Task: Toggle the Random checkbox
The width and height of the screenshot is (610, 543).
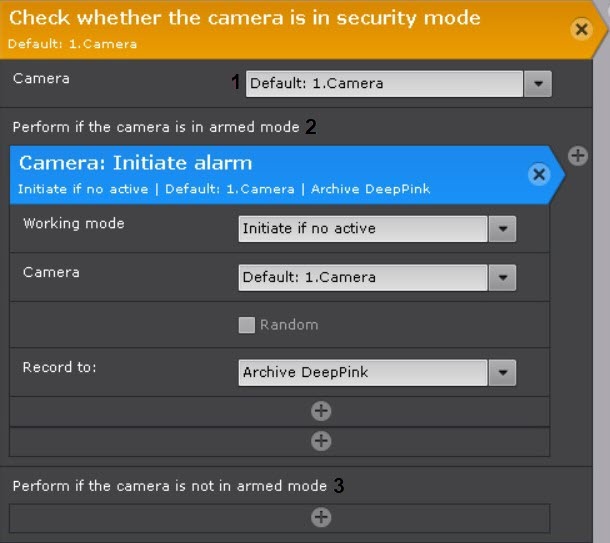Action: pyautogui.click(x=247, y=325)
